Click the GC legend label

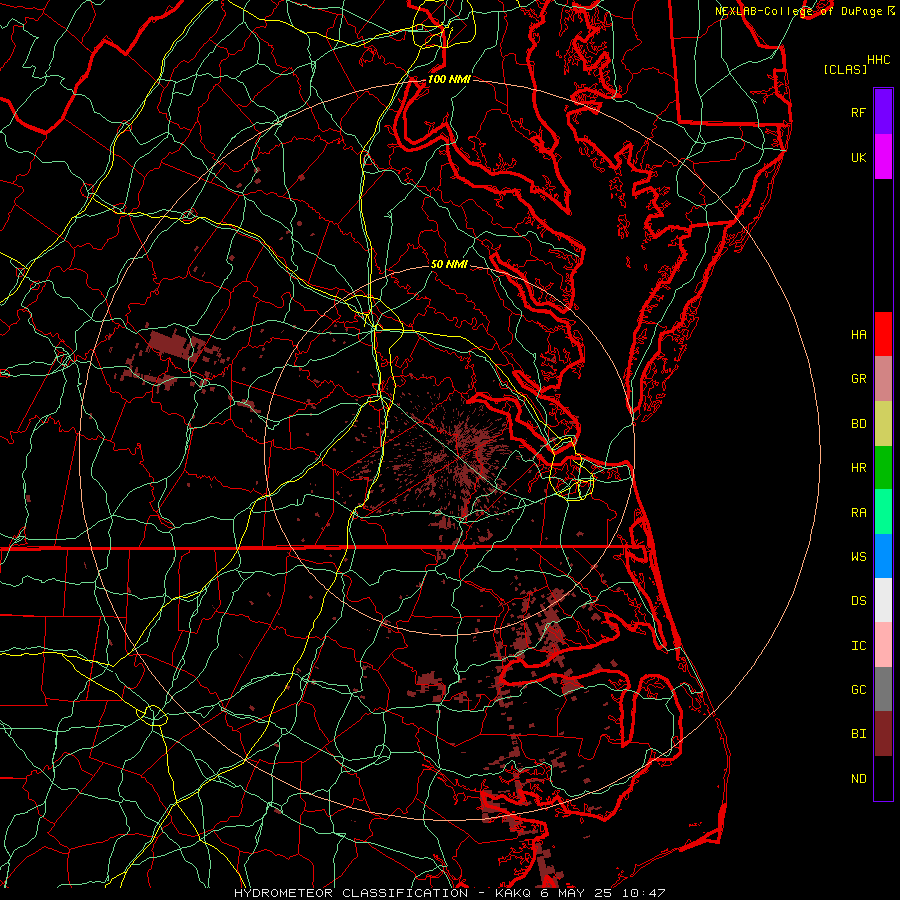tap(858, 690)
